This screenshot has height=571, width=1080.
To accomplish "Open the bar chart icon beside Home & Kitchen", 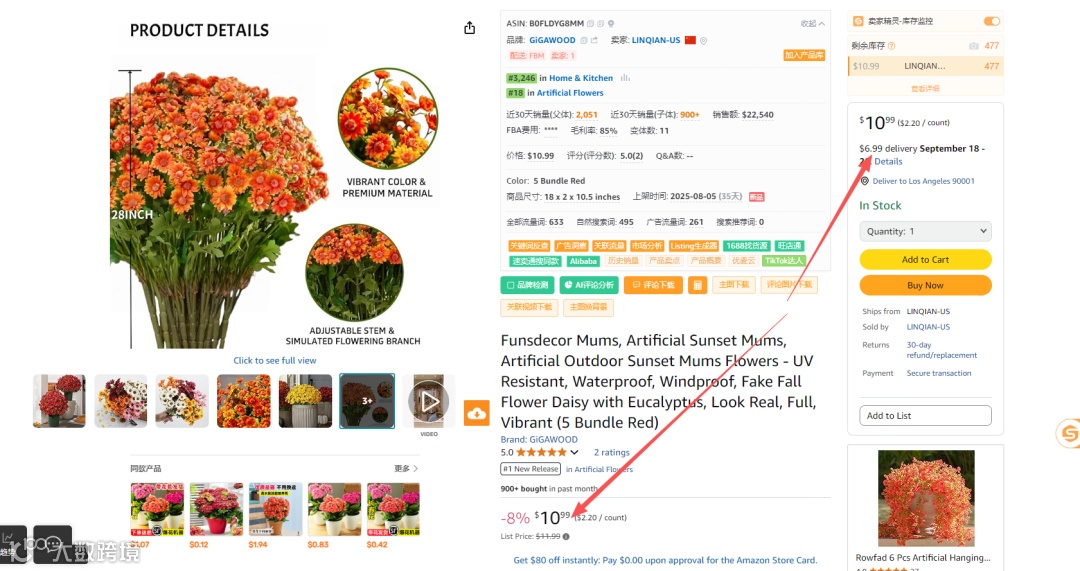I will pyautogui.click(x=625, y=78).
